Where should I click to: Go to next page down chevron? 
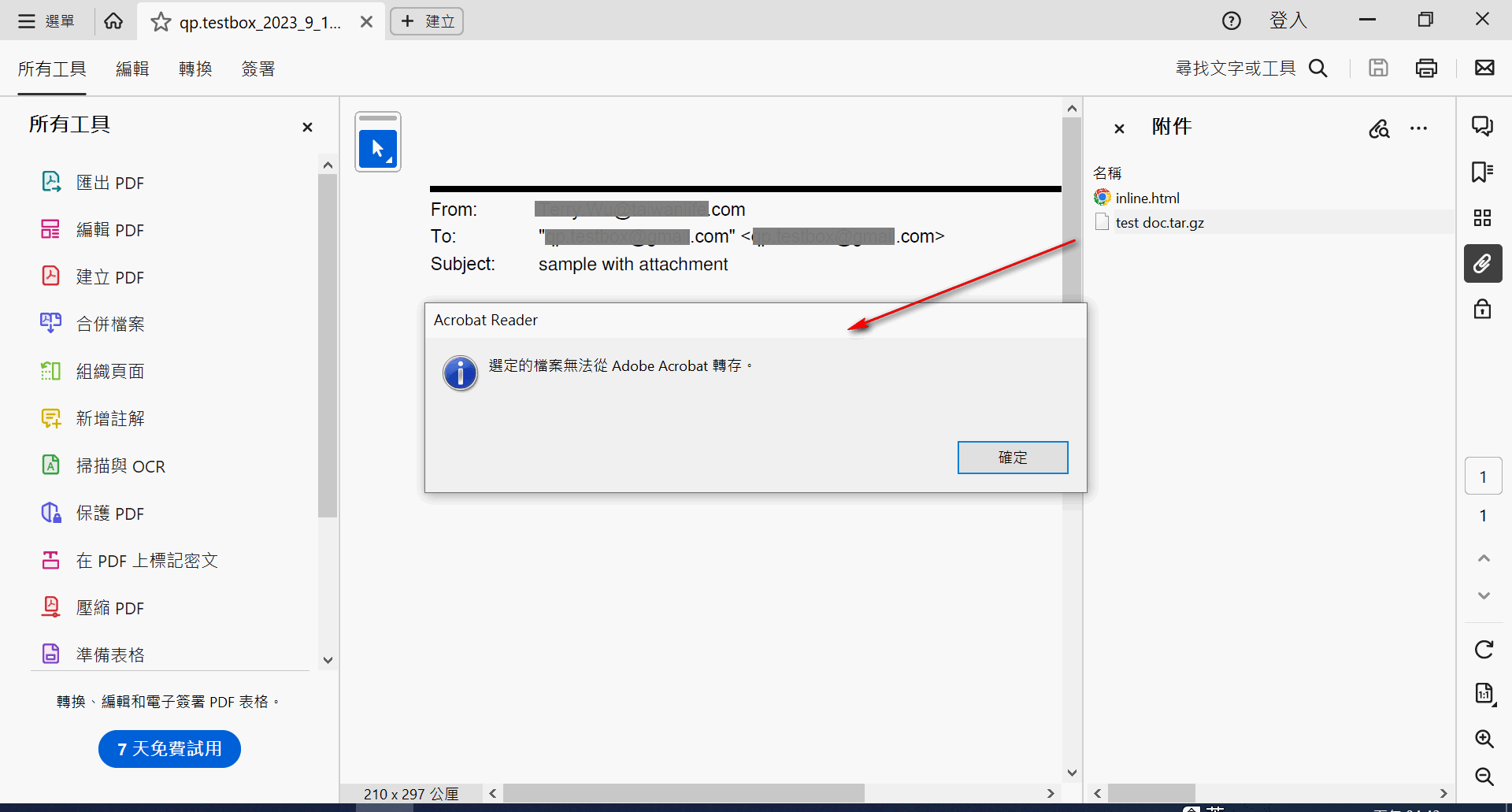point(1484,595)
